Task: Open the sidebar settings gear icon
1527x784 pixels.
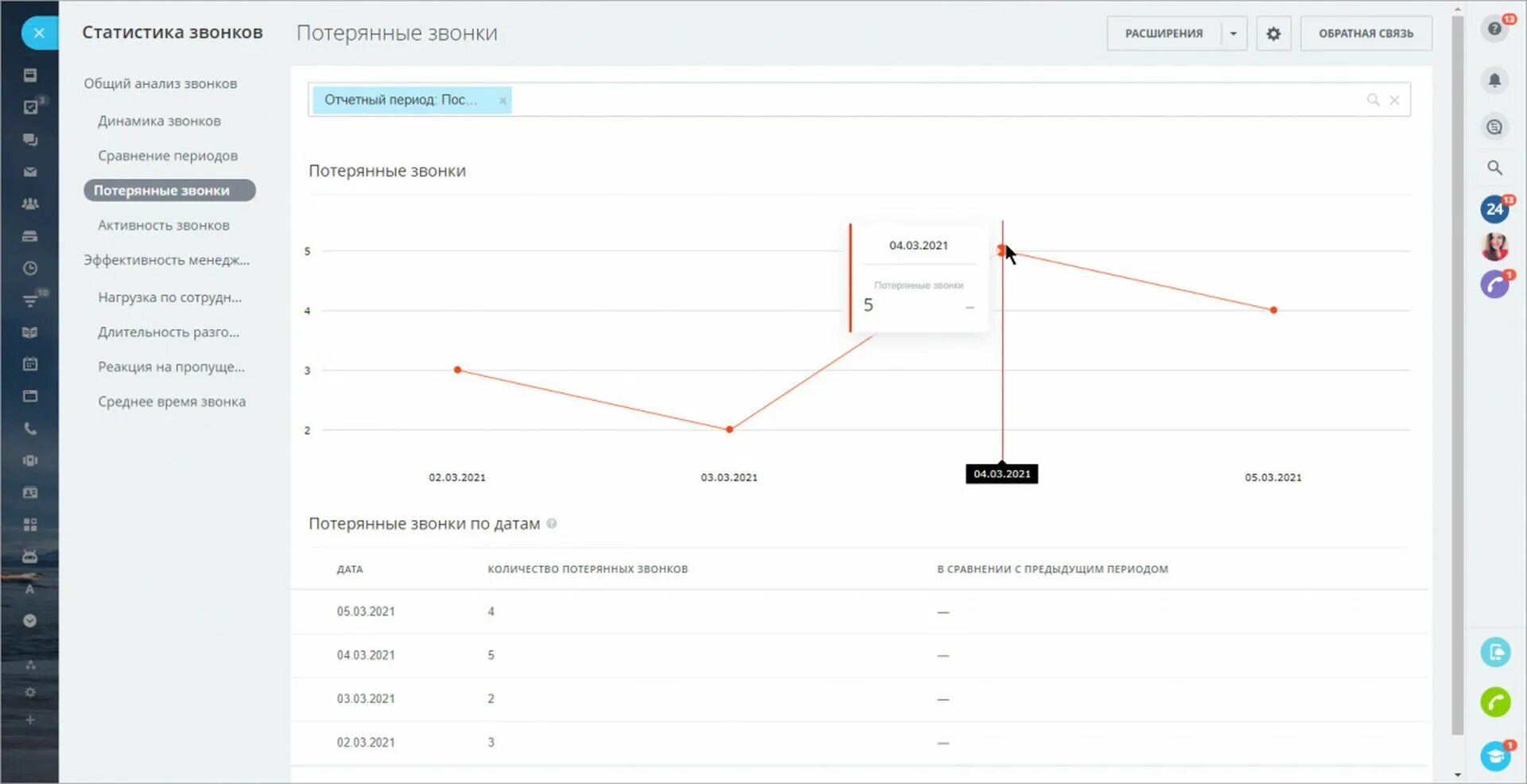Action: pyautogui.click(x=30, y=692)
